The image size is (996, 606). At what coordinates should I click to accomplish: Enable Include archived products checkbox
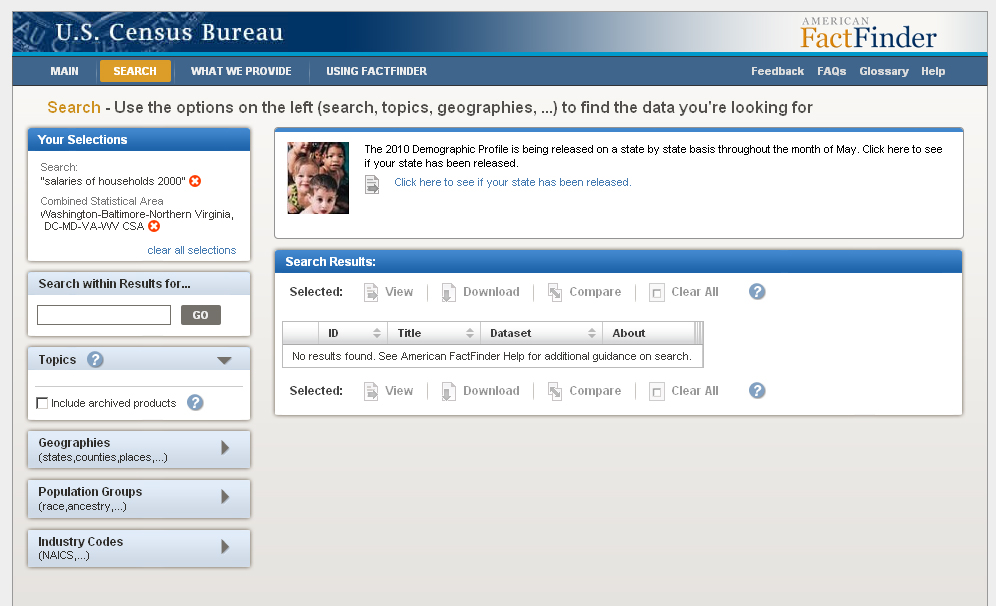pos(43,403)
